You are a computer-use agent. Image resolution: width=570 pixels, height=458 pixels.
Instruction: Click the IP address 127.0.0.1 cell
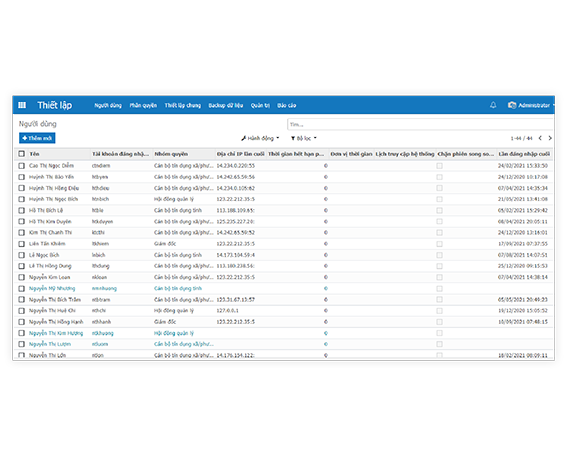click(x=228, y=311)
